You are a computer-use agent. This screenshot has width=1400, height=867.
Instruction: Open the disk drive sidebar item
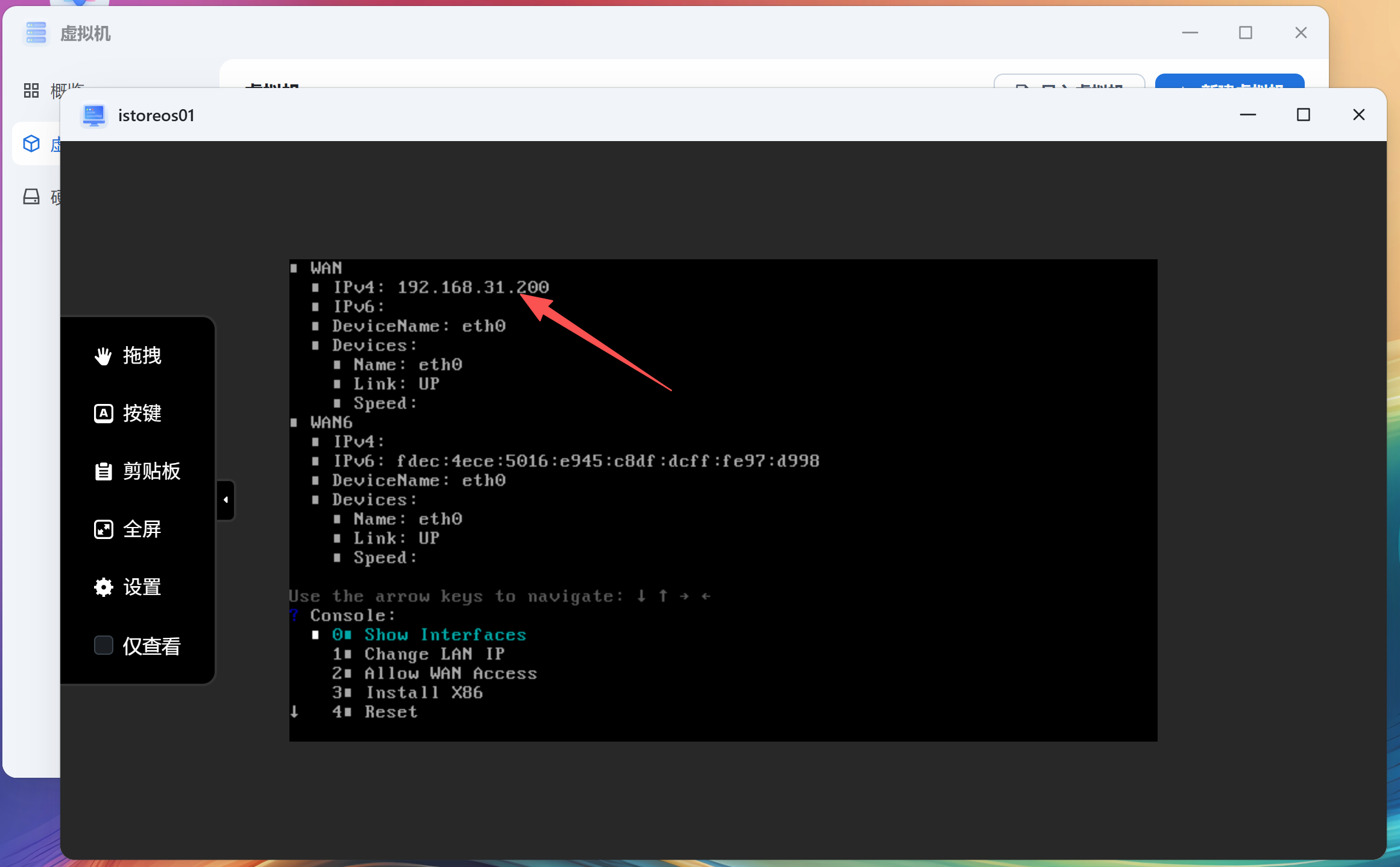click(31, 197)
